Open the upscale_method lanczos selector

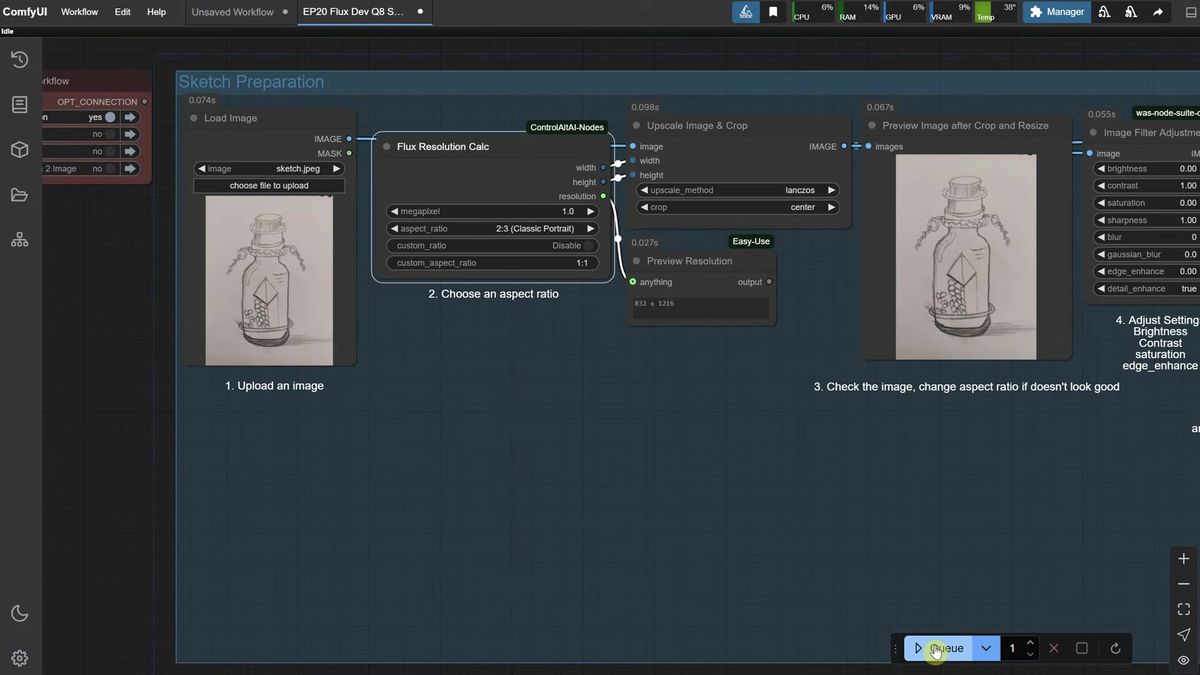pyautogui.click(x=737, y=190)
